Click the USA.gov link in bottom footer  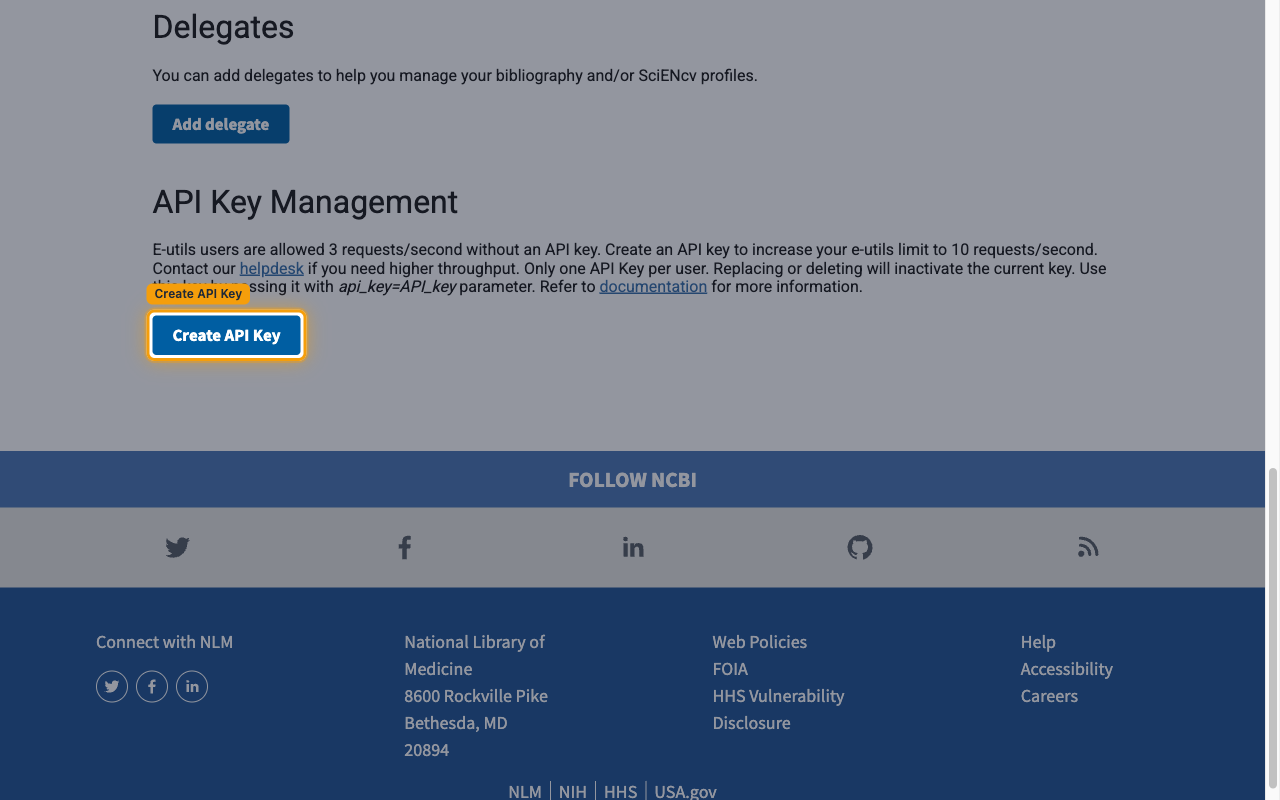tap(686, 791)
